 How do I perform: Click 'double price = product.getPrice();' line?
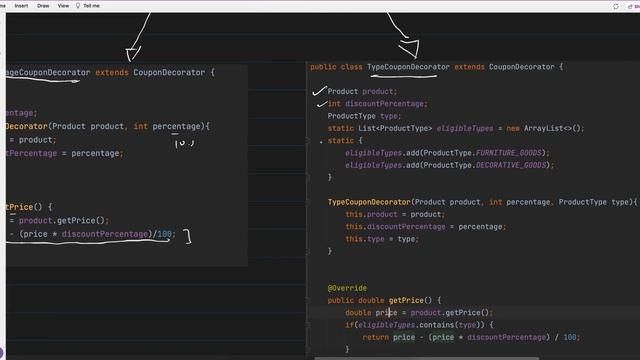(419, 313)
